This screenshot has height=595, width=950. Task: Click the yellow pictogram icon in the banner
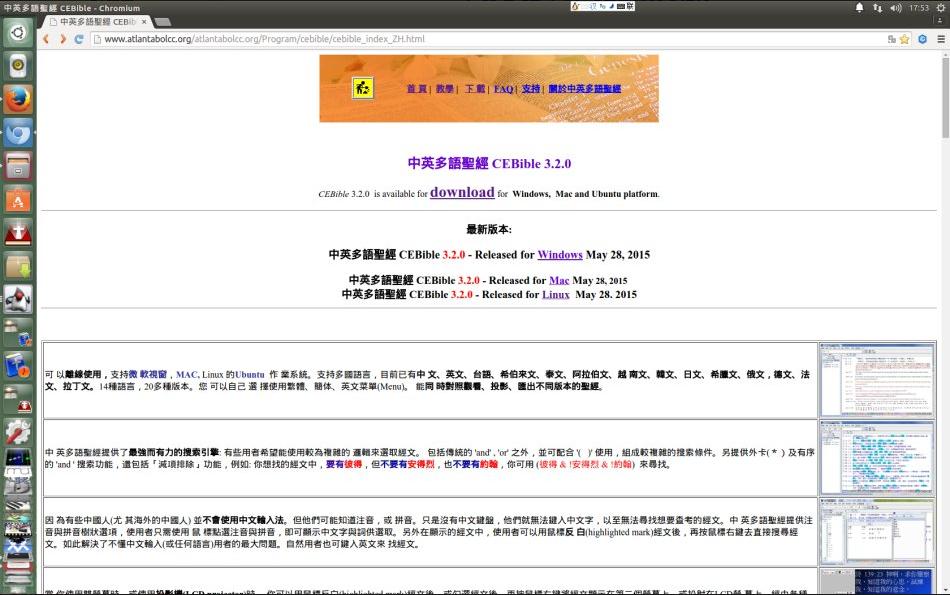(363, 88)
